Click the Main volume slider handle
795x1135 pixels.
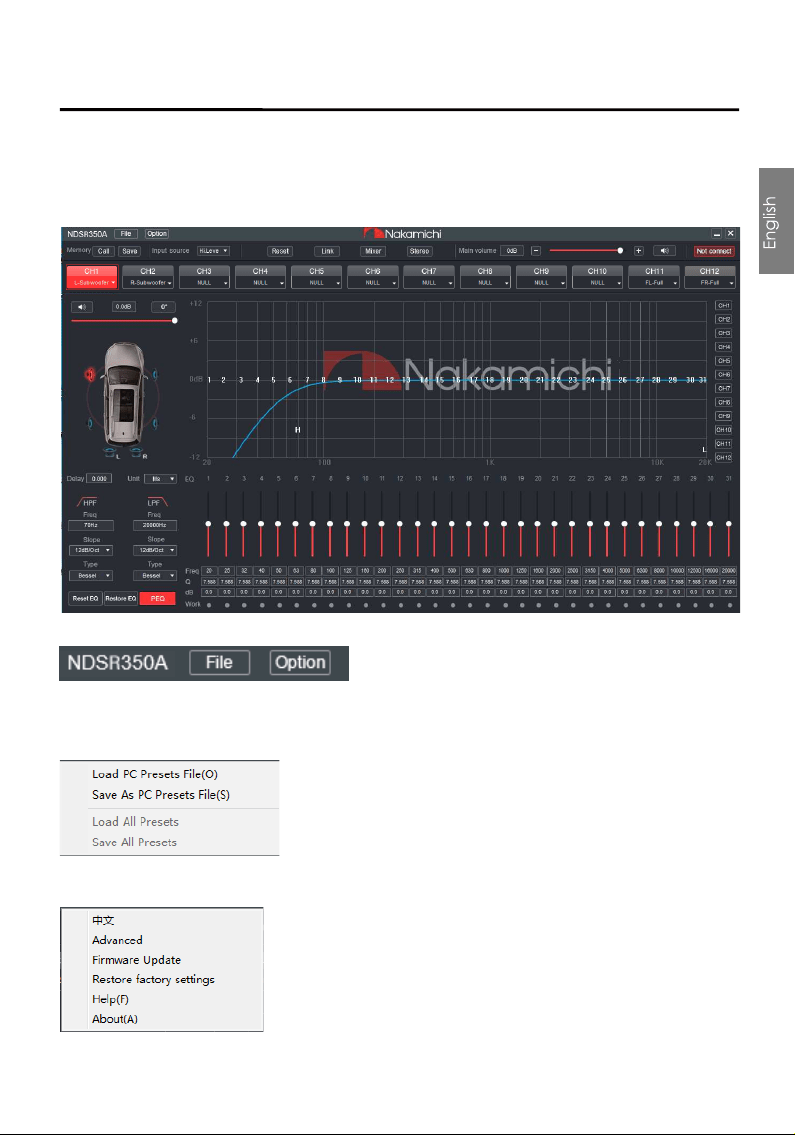coord(620,250)
